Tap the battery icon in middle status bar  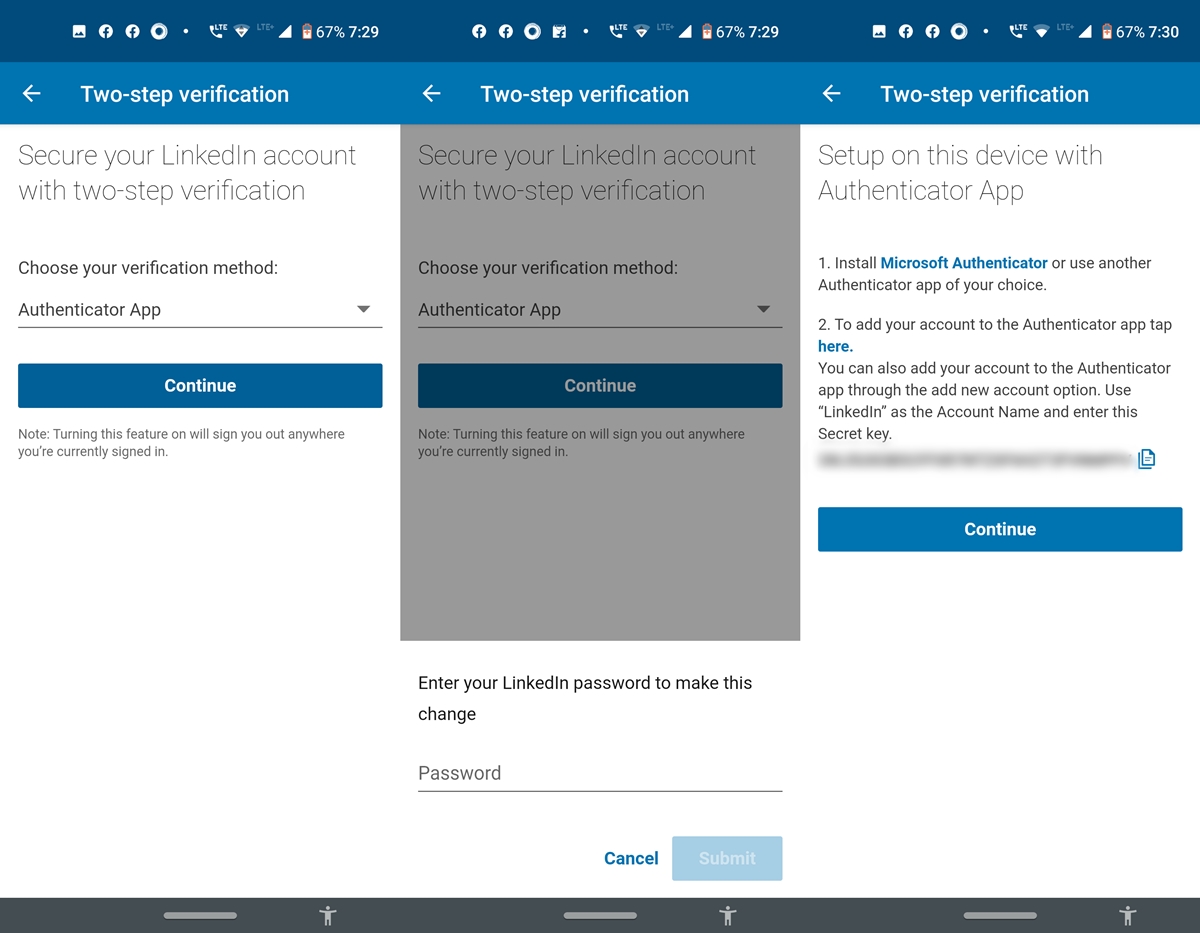pyautogui.click(x=707, y=32)
